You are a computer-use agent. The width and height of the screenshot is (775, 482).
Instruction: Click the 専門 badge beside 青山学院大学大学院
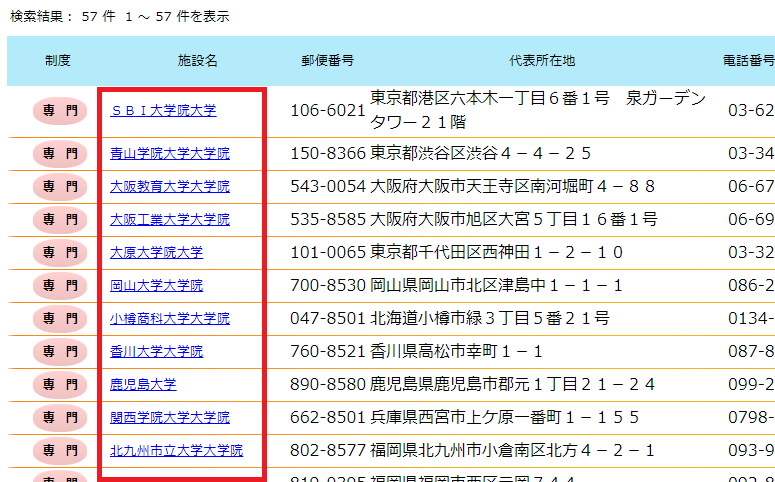click(x=60, y=154)
